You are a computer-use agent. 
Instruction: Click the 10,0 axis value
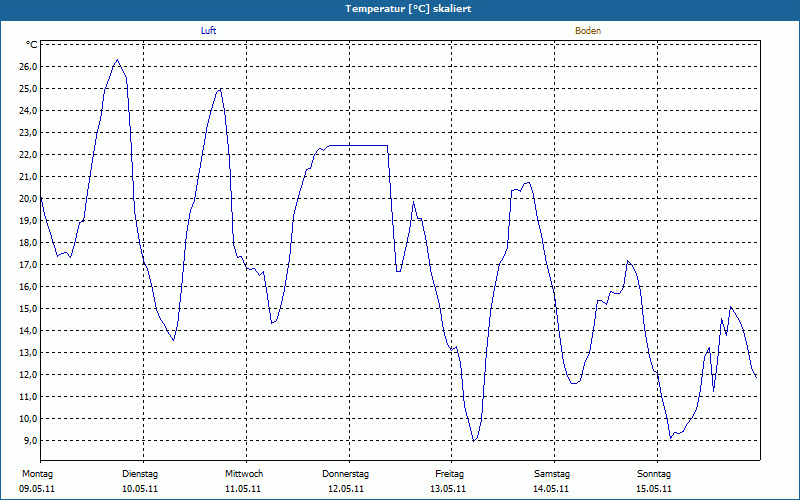click(x=28, y=418)
